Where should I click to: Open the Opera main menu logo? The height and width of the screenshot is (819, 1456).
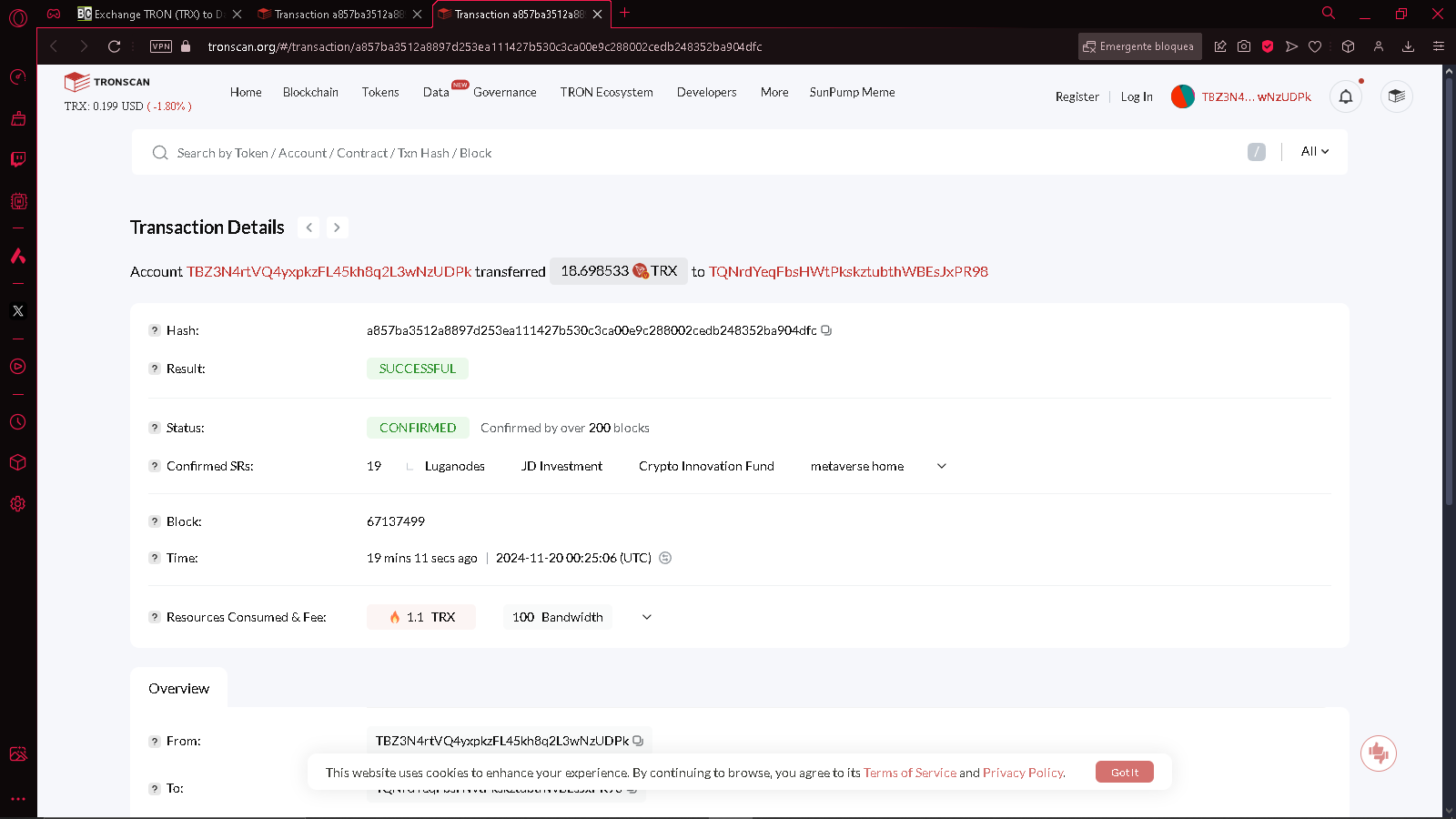pos(17,17)
